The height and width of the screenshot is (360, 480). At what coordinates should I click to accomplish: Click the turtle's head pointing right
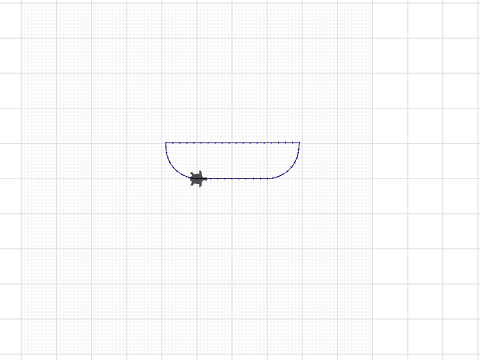pos(205,179)
